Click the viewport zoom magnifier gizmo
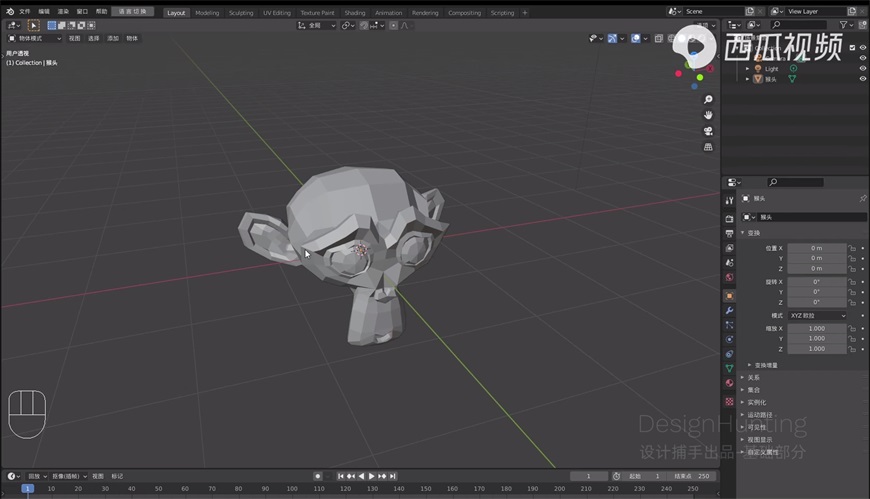 (708, 99)
